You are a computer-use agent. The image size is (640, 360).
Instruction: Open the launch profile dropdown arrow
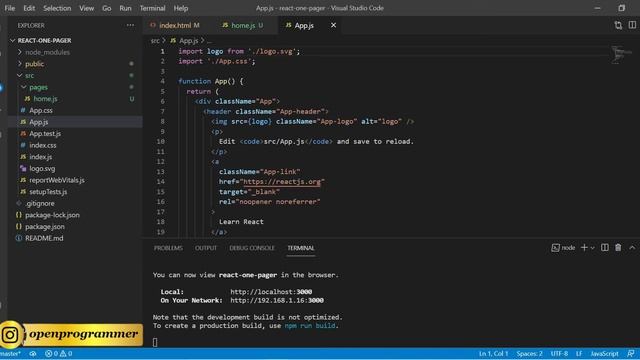593,248
